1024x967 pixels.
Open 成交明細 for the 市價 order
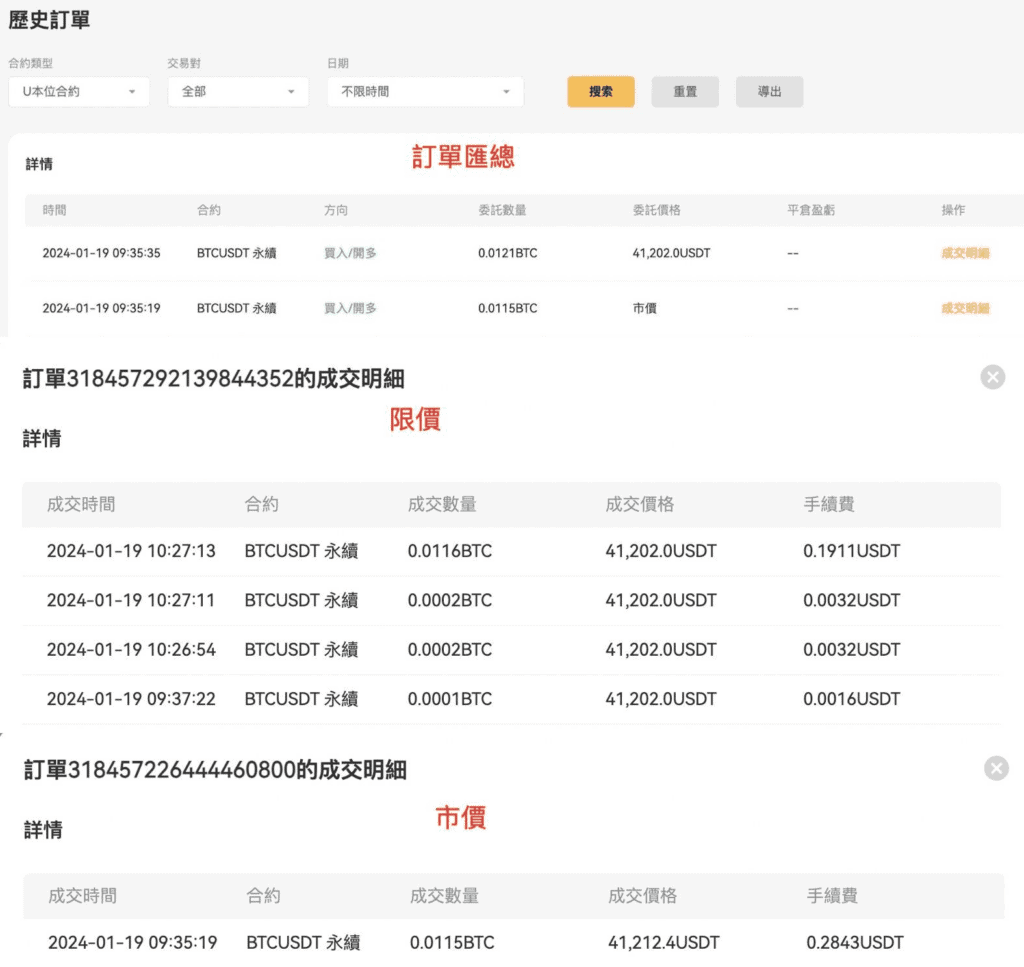(965, 309)
